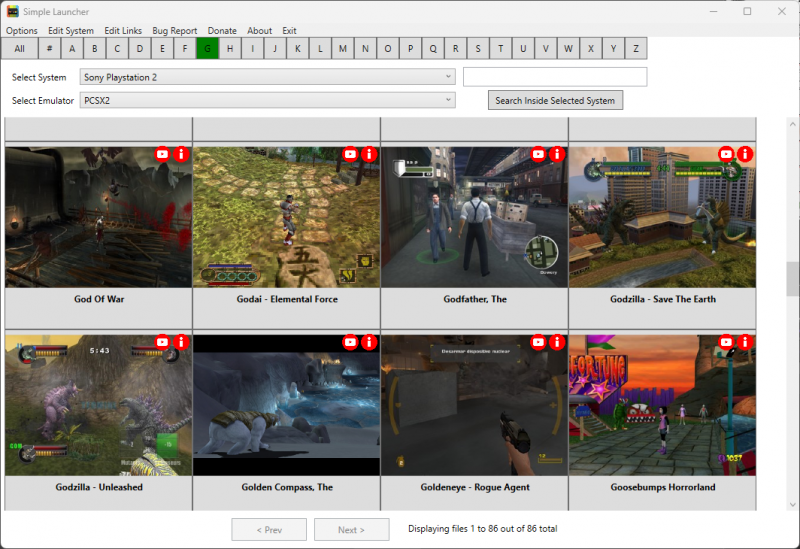Filter games by letter A
This screenshot has width=800, height=549.
point(72,48)
